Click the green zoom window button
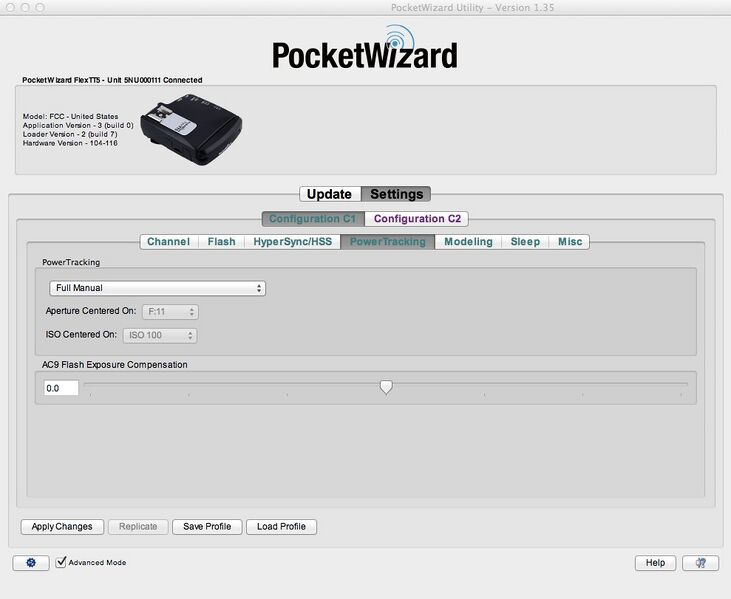 (40, 7)
